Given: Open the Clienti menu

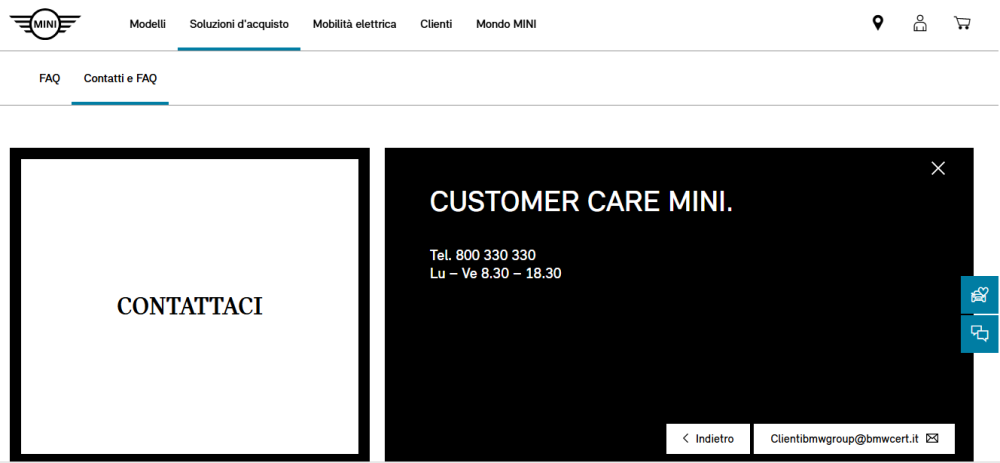Looking at the screenshot, I should pos(436,24).
